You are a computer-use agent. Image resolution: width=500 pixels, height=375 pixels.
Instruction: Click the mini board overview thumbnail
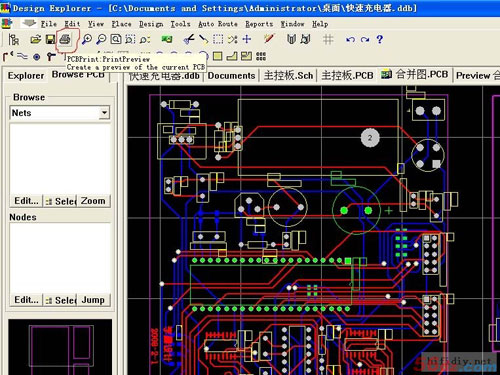tap(60, 347)
